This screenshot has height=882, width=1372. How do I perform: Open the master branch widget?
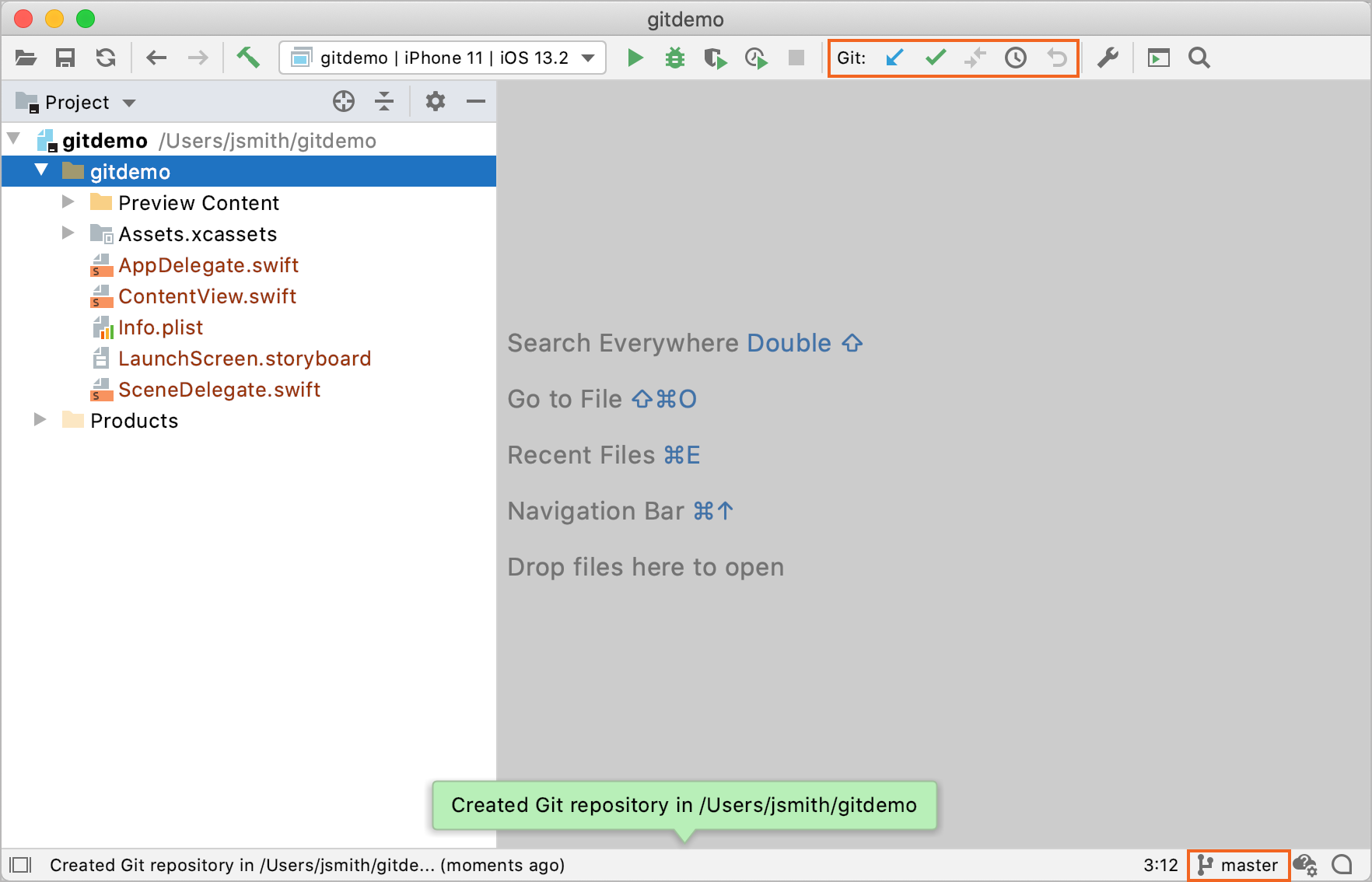point(1238,865)
